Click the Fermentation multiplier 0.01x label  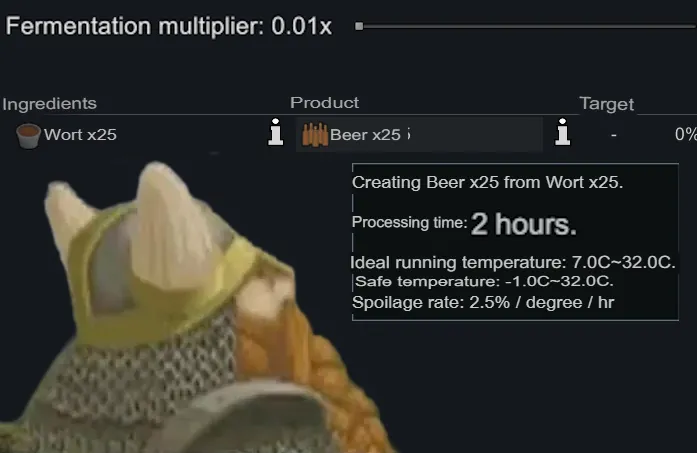pyautogui.click(x=168, y=26)
